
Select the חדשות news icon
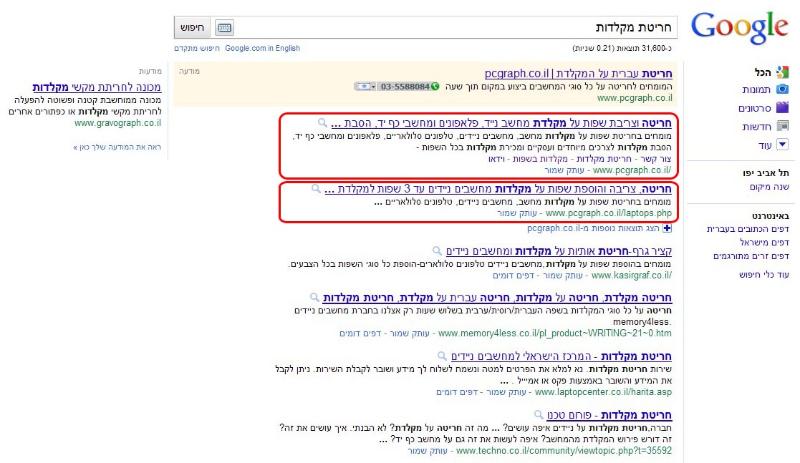(782, 126)
